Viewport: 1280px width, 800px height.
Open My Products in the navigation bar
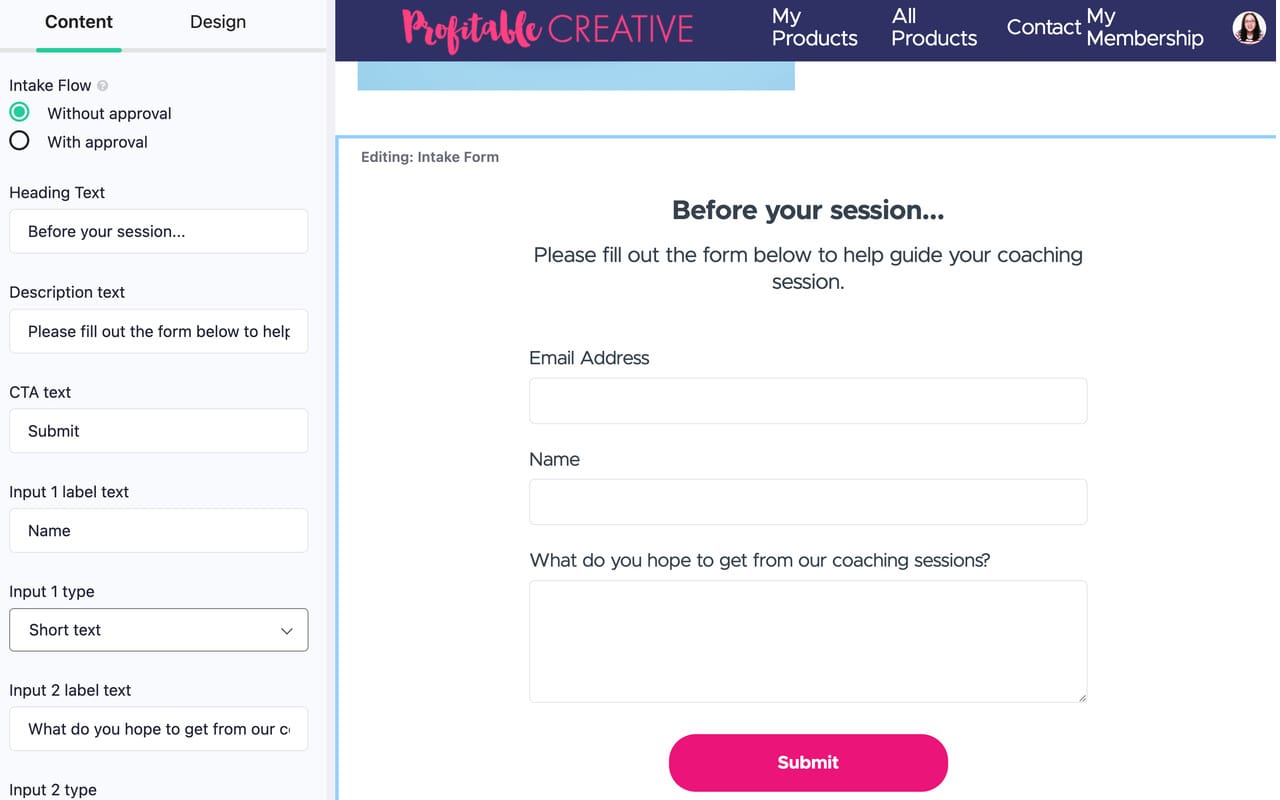click(x=813, y=28)
